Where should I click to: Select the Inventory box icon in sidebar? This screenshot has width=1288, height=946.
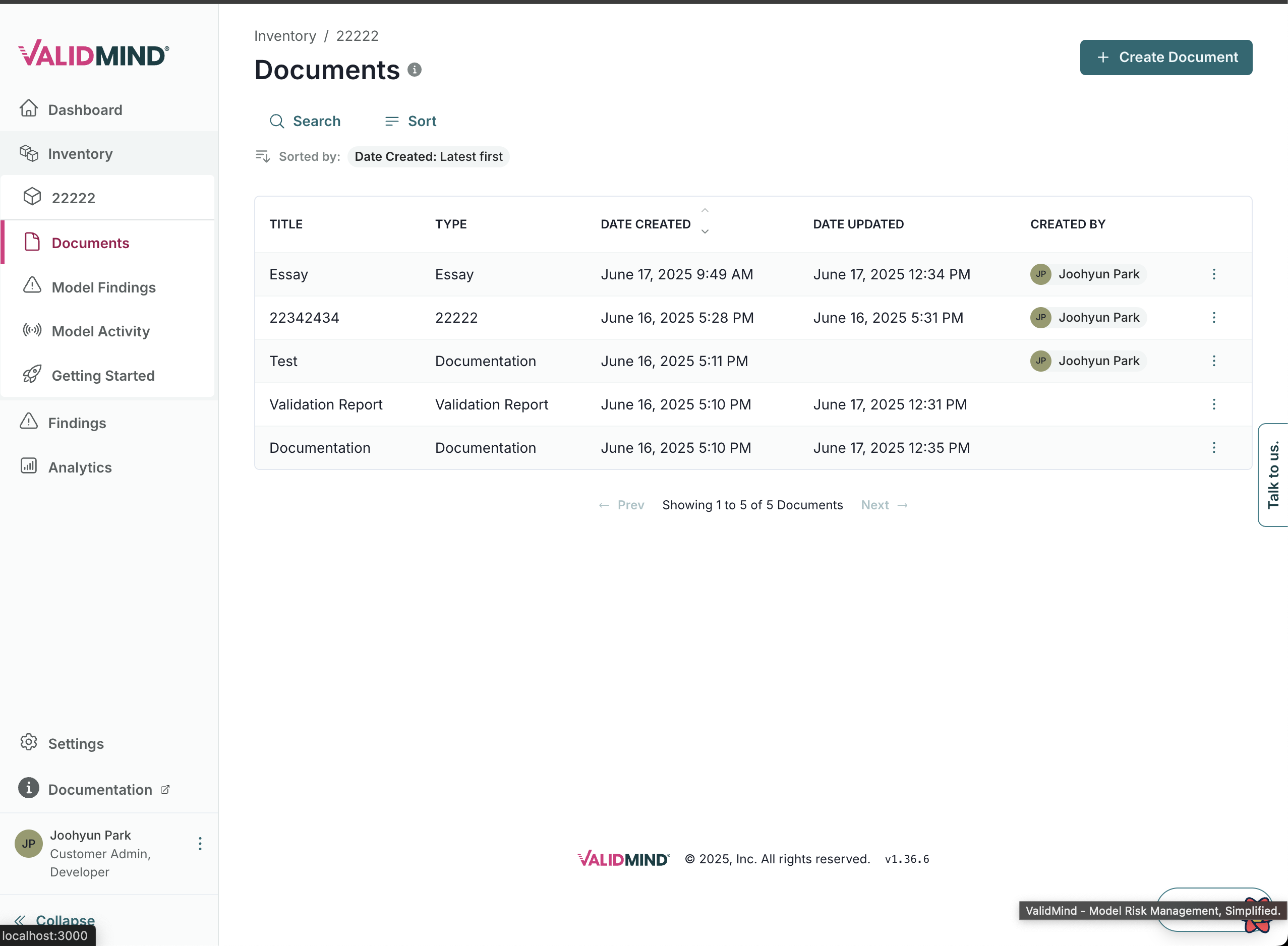pyautogui.click(x=30, y=153)
